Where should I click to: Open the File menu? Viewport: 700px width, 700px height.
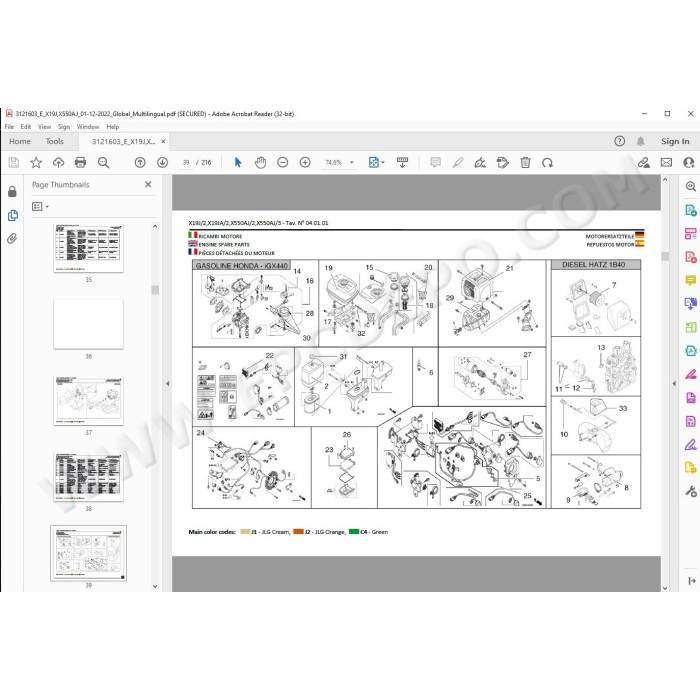click(9, 127)
